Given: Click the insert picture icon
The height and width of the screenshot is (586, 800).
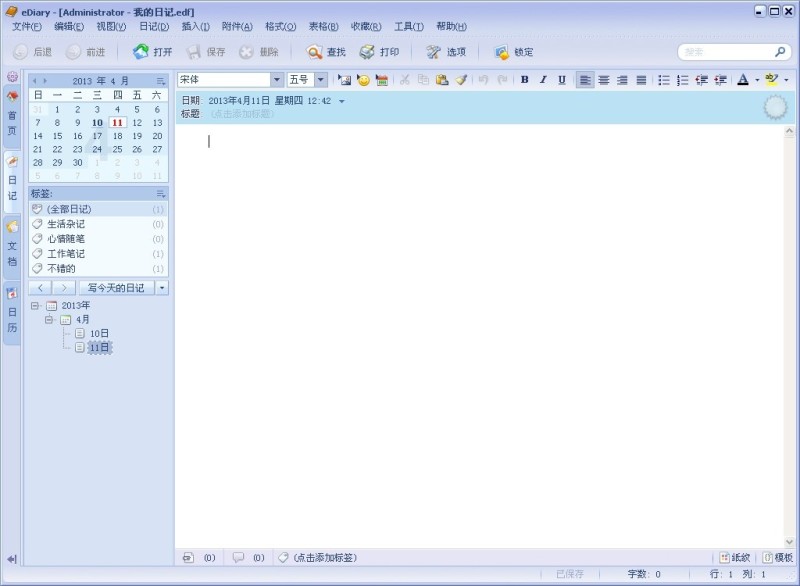Looking at the screenshot, I should pos(345,80).
